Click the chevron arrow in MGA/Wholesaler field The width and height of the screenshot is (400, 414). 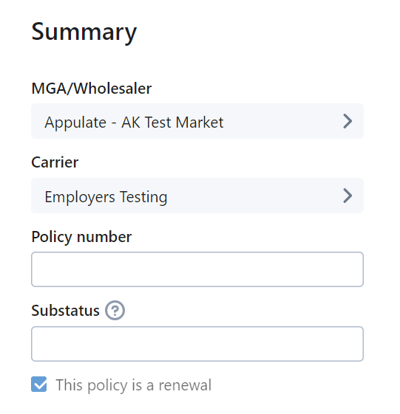pos(348,121)
